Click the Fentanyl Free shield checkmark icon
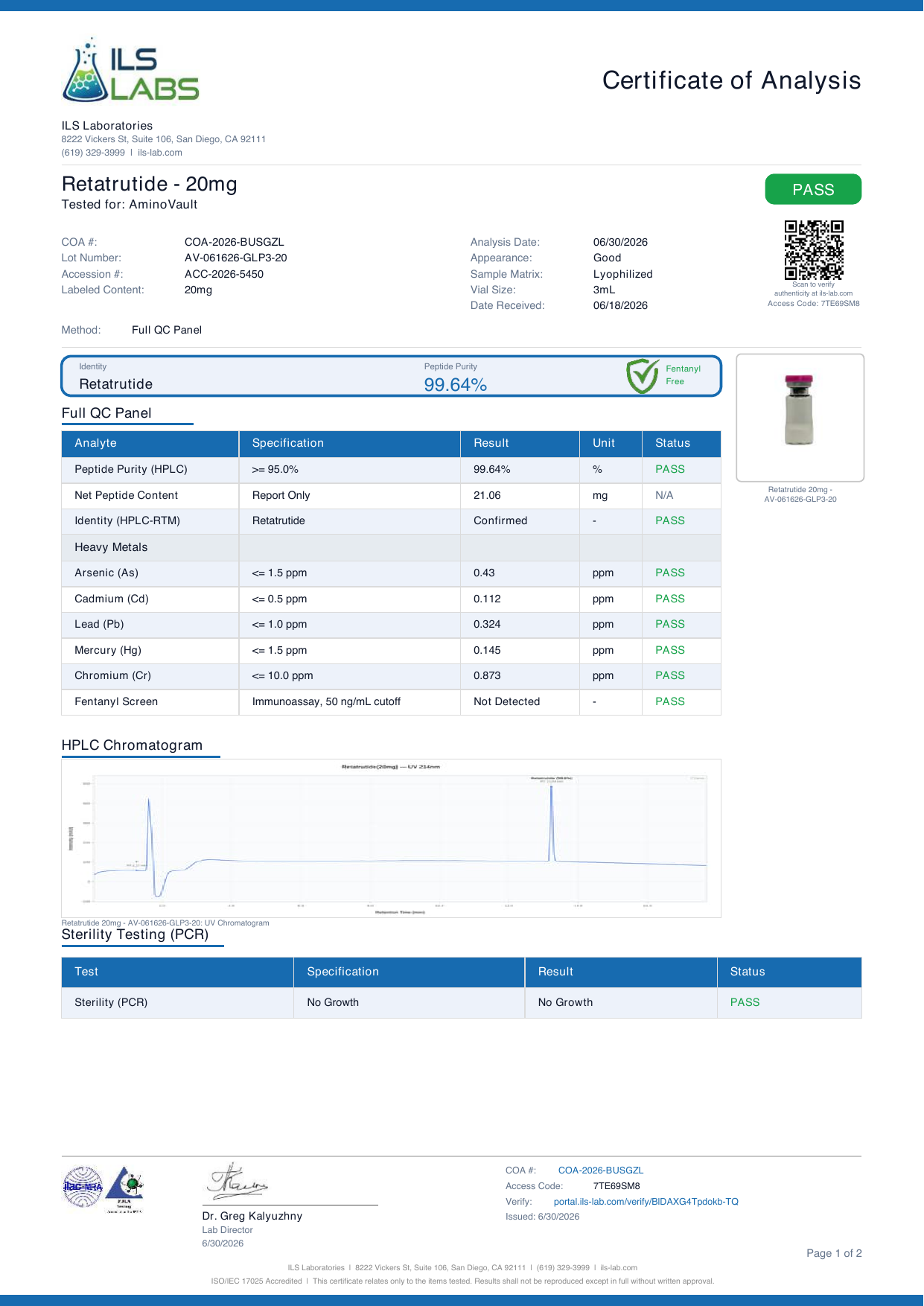 tap(642, 376)
